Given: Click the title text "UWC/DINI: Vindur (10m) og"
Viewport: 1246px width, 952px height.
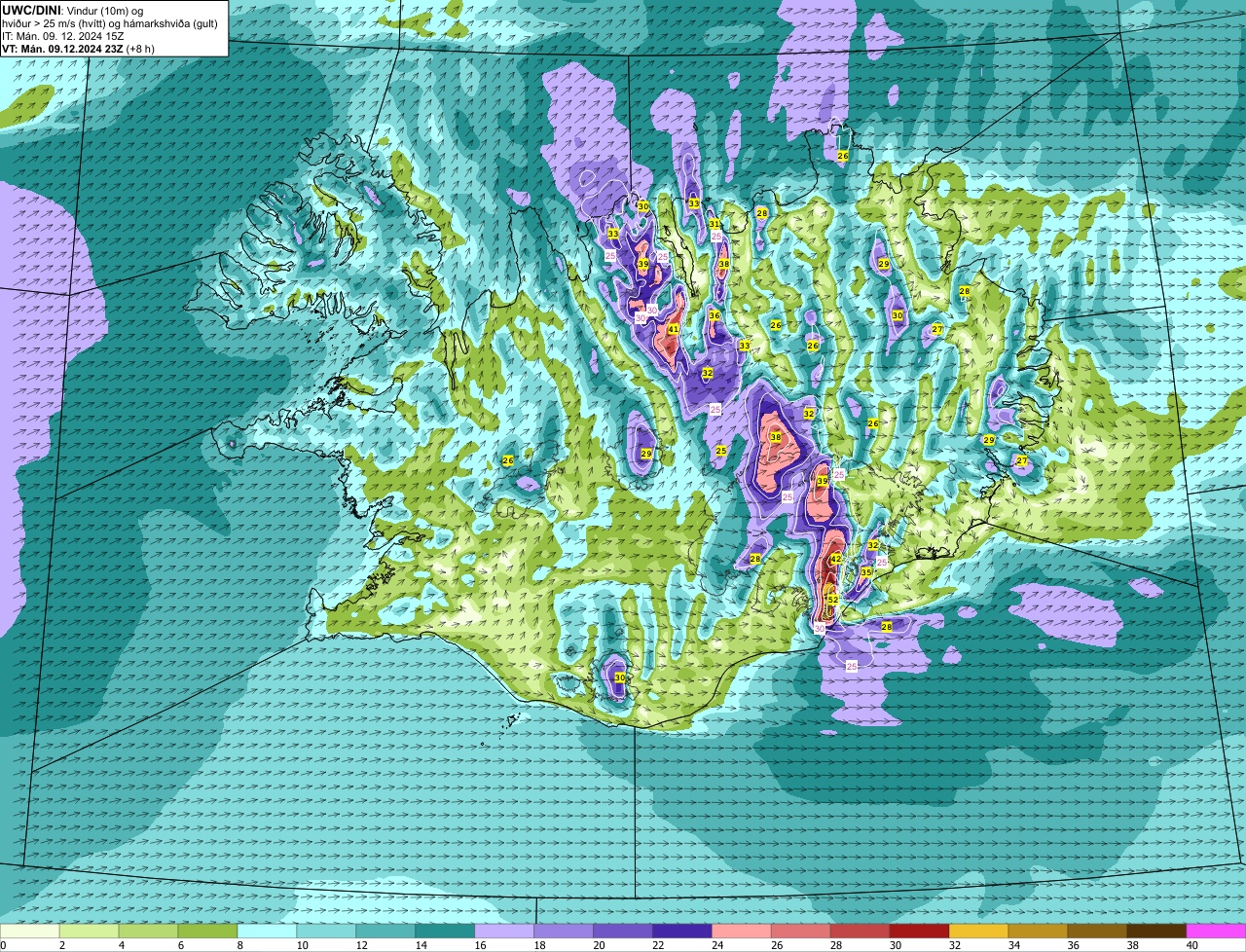Looking at the screenshot, I should coord(73,10).
